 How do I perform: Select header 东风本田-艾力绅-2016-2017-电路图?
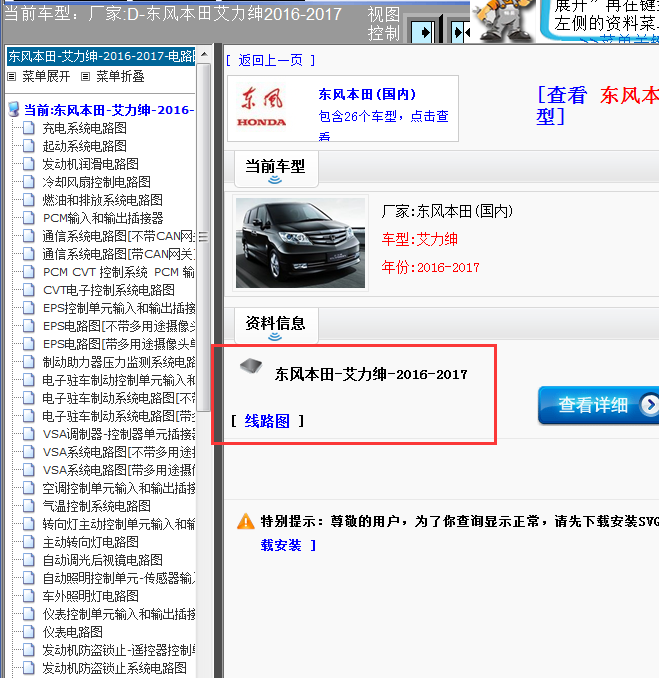102,56
